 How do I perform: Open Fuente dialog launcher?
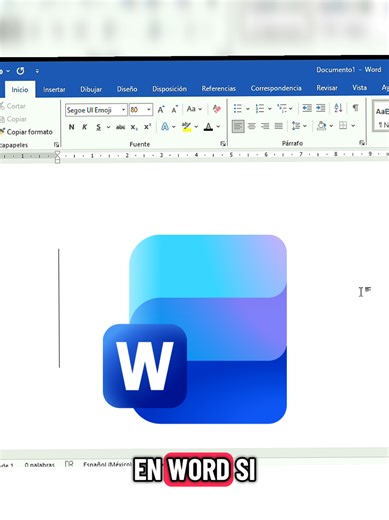tap(223, 144)
